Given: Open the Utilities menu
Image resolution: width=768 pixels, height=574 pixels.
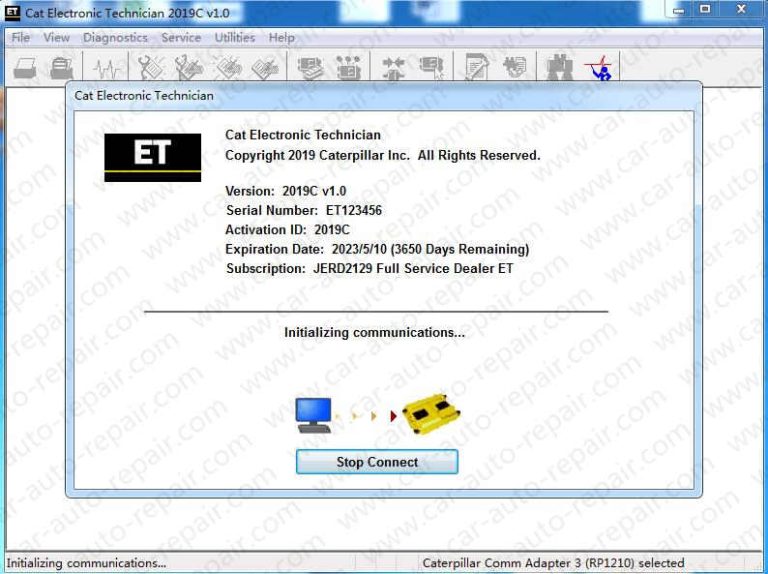Looking at the screenshot, I should [235, 38].
